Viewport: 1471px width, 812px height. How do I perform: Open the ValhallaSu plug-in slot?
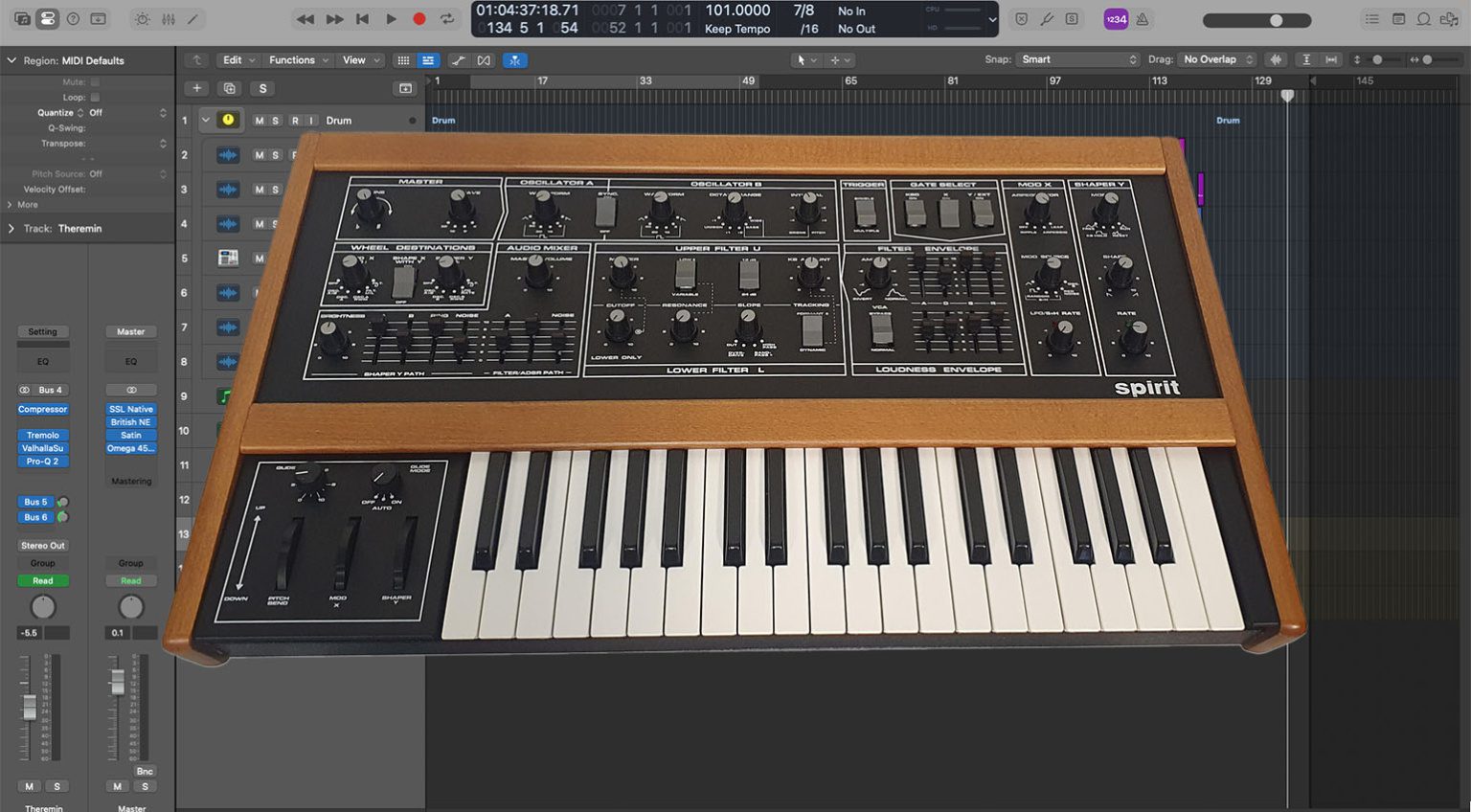43,448
